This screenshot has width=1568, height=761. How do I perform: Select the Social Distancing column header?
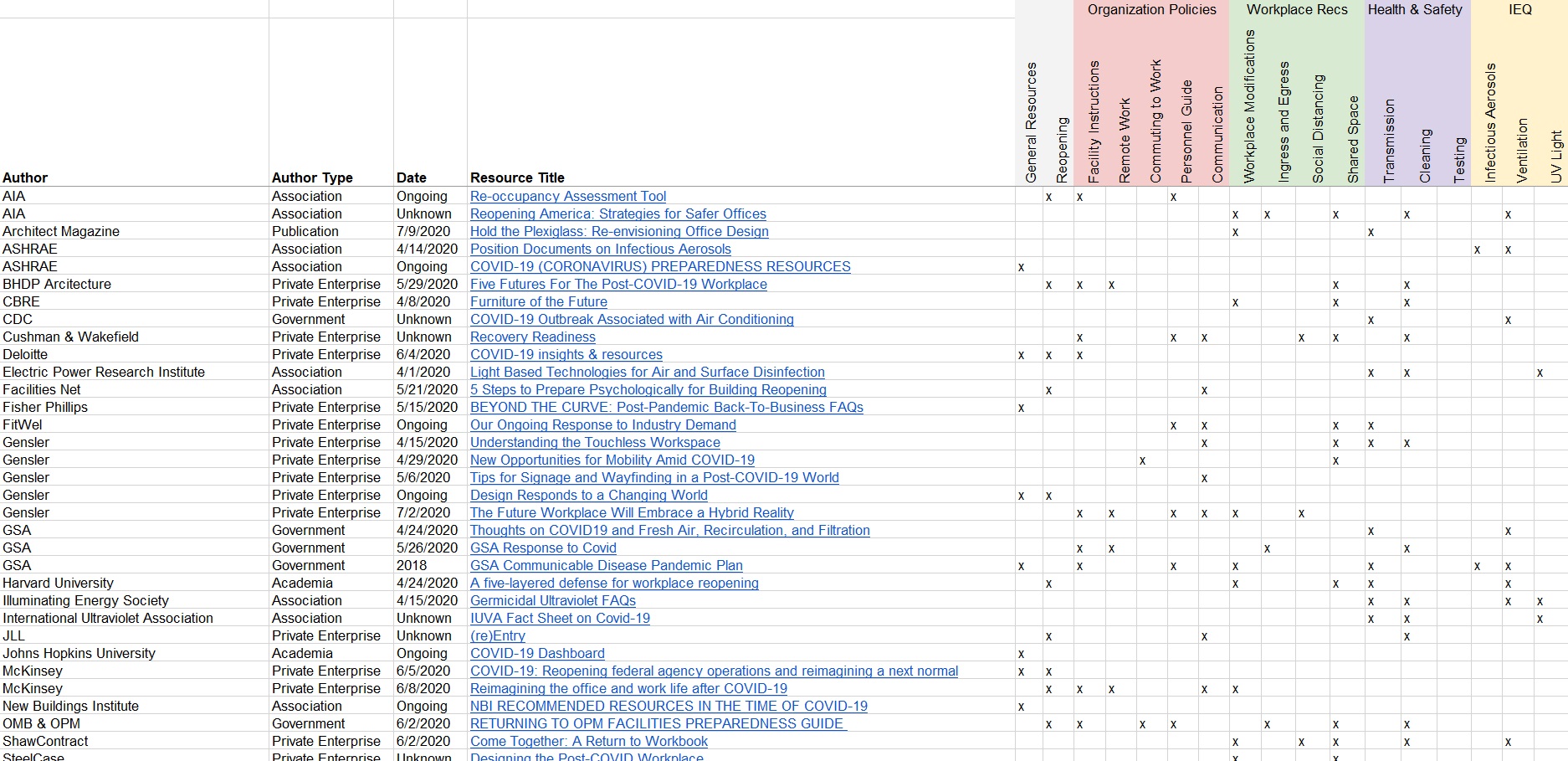[x=1319, y=129]
